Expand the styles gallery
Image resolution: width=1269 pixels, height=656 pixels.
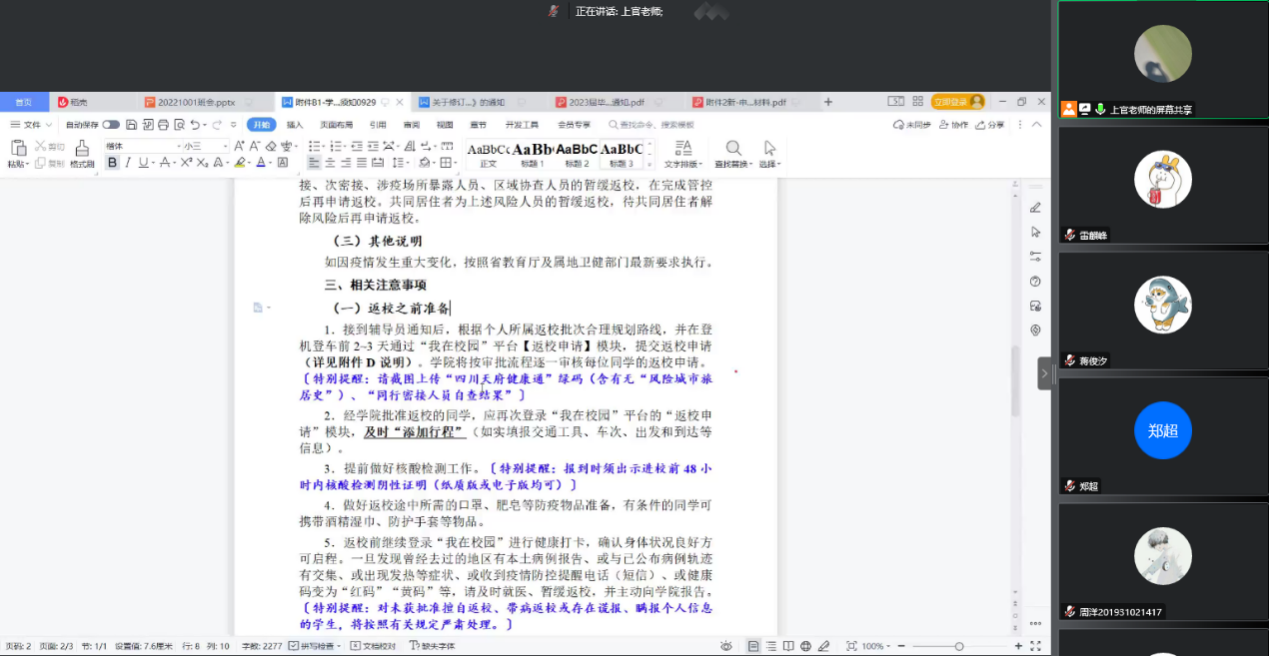(x=650, y=163)
